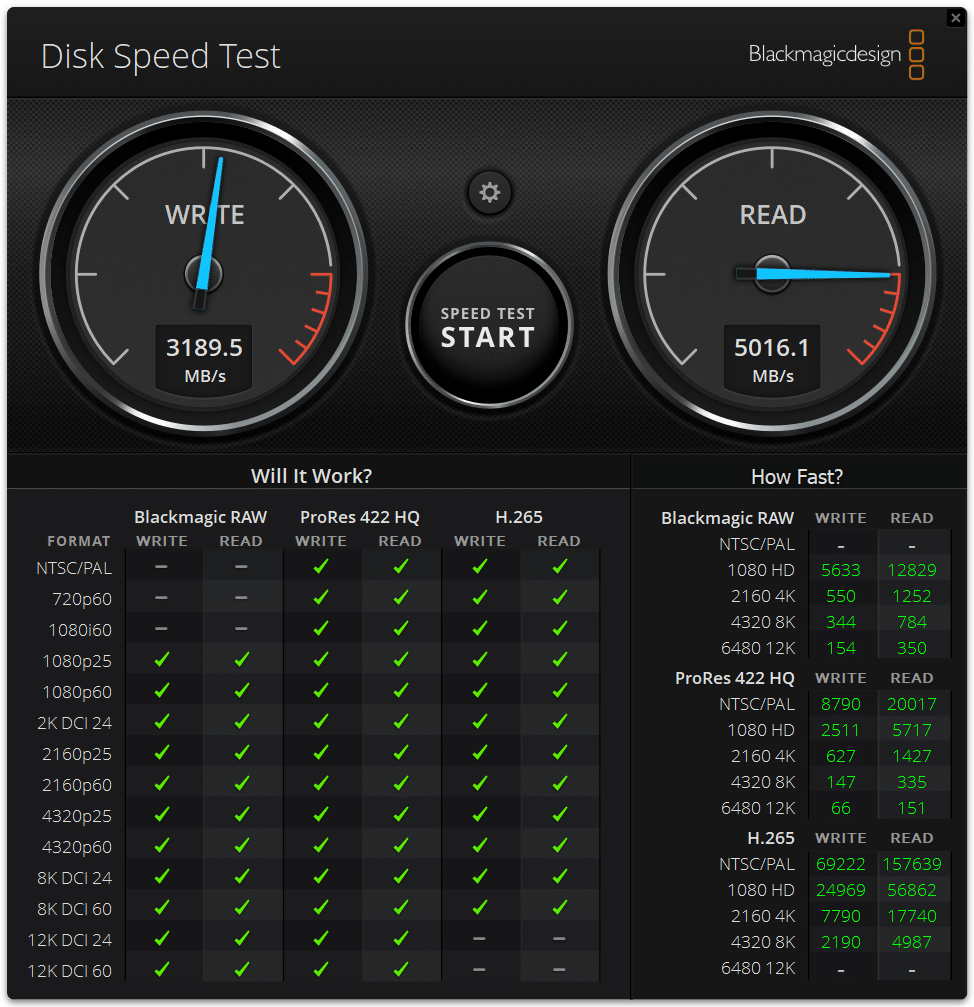
Task: Start the speed test
Action: click(x=489, y=326)
